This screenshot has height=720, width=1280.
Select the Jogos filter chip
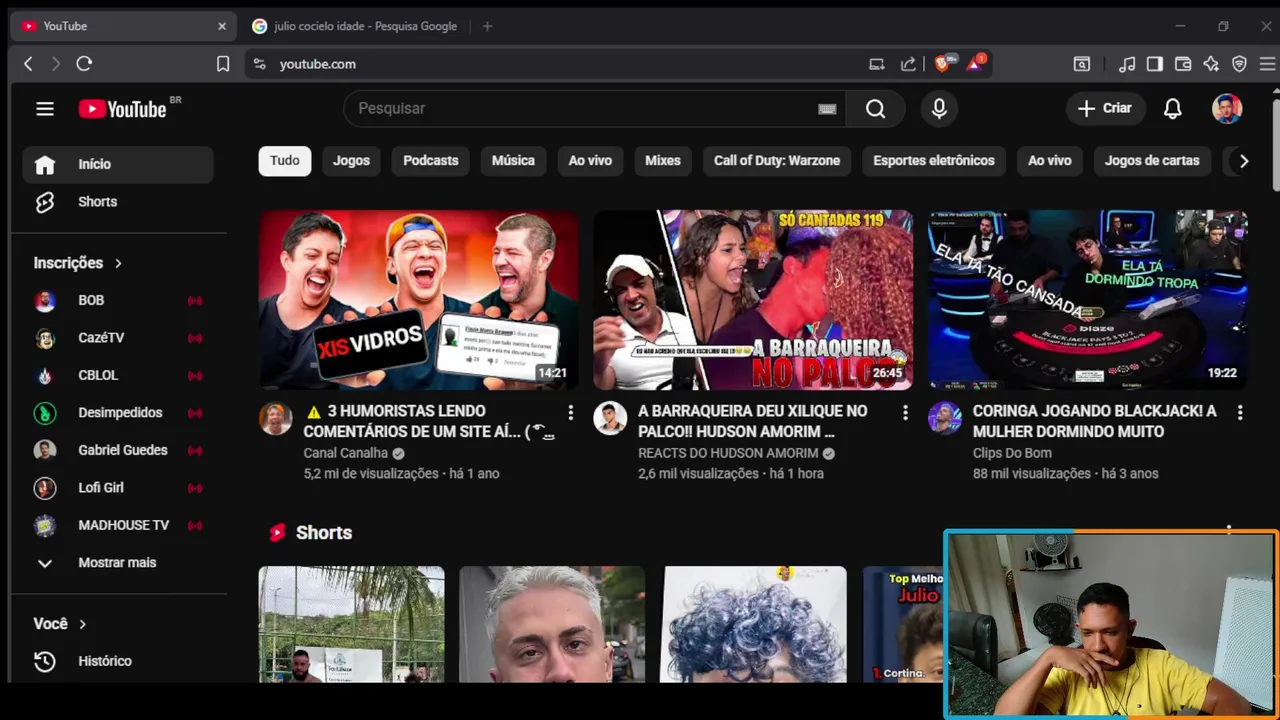[351, 161]
